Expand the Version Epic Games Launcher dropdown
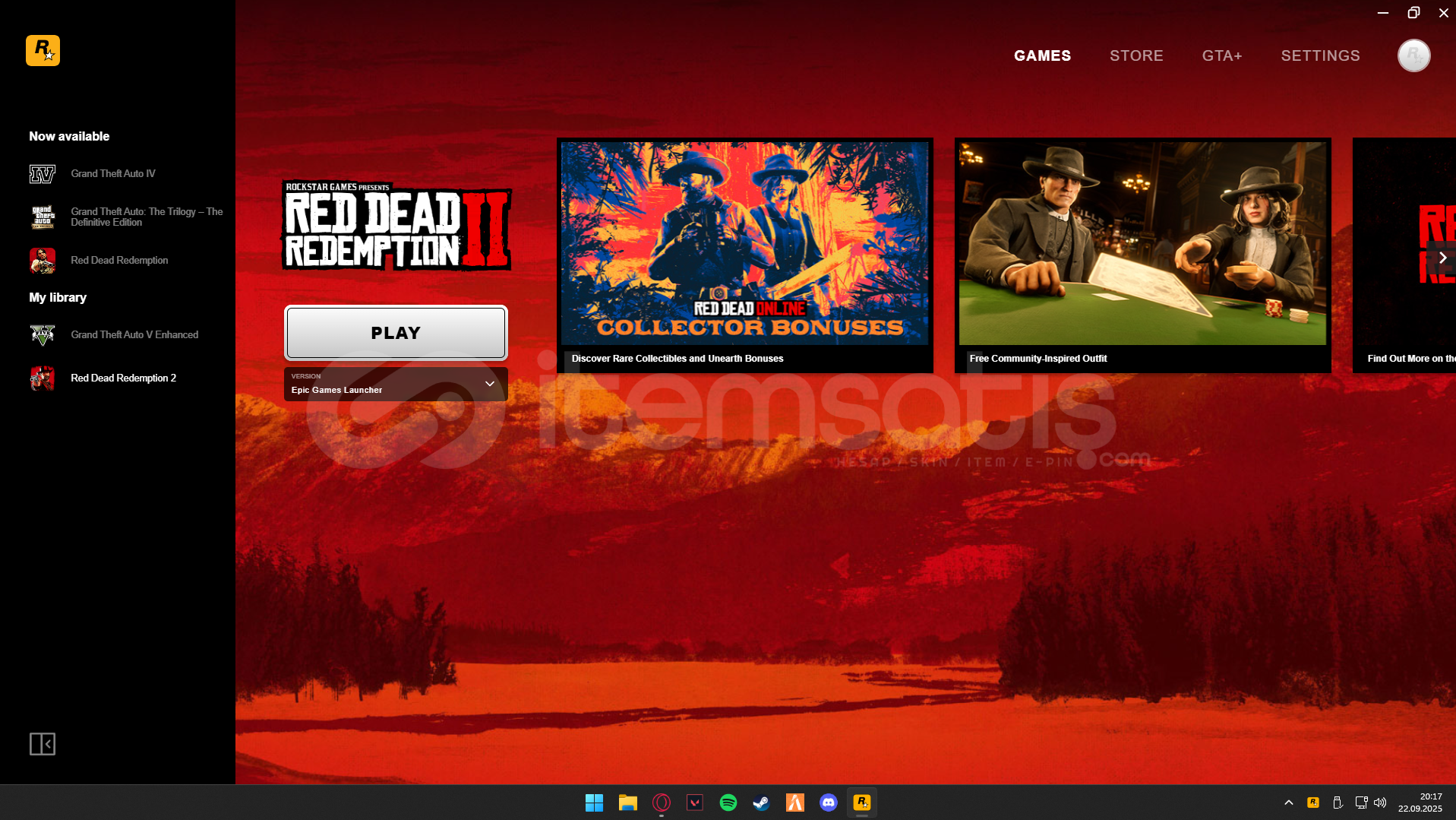 pyautogui.click(x=396, y=384)
